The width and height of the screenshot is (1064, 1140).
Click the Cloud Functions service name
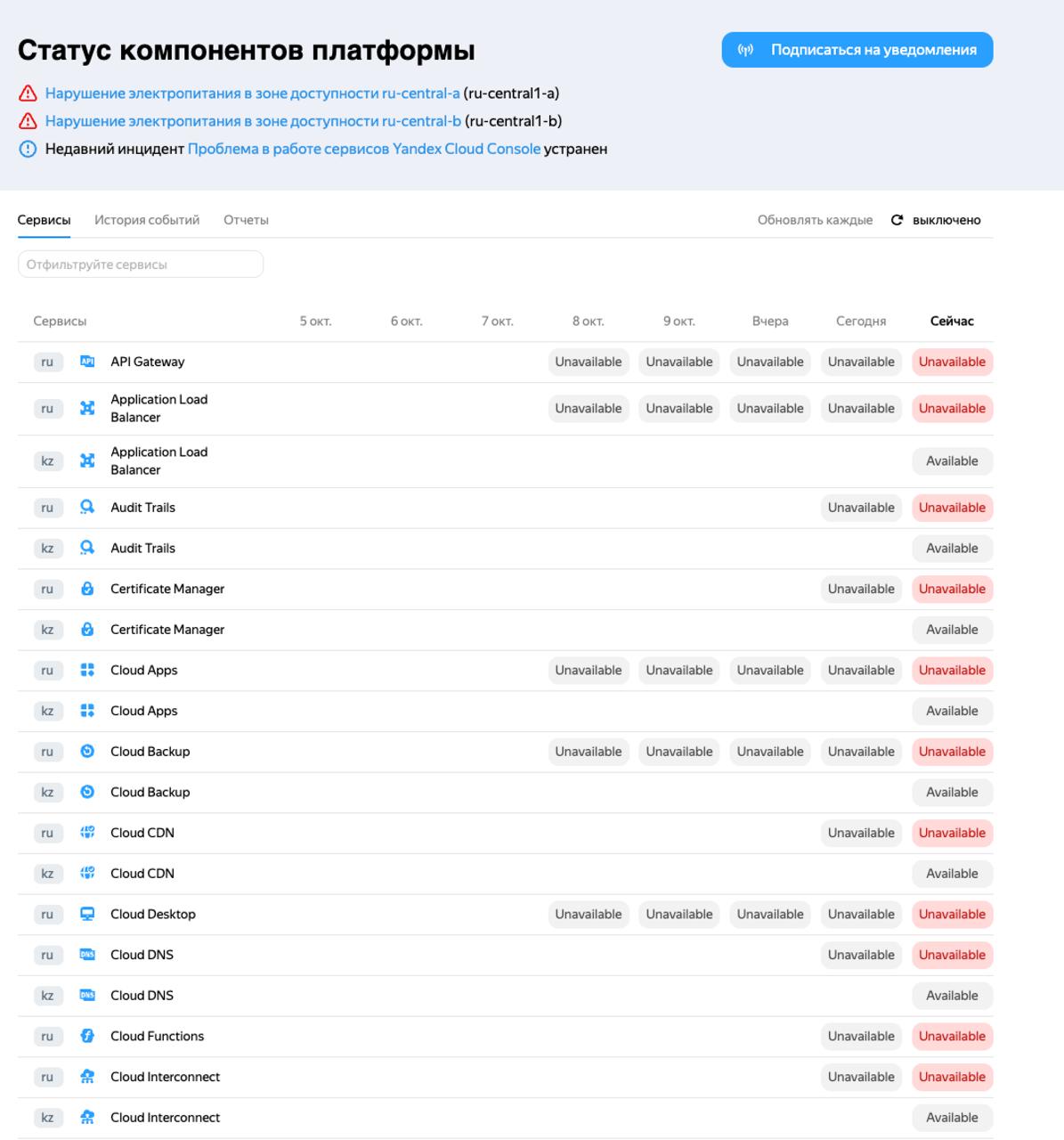click(x=158, y=1037)
